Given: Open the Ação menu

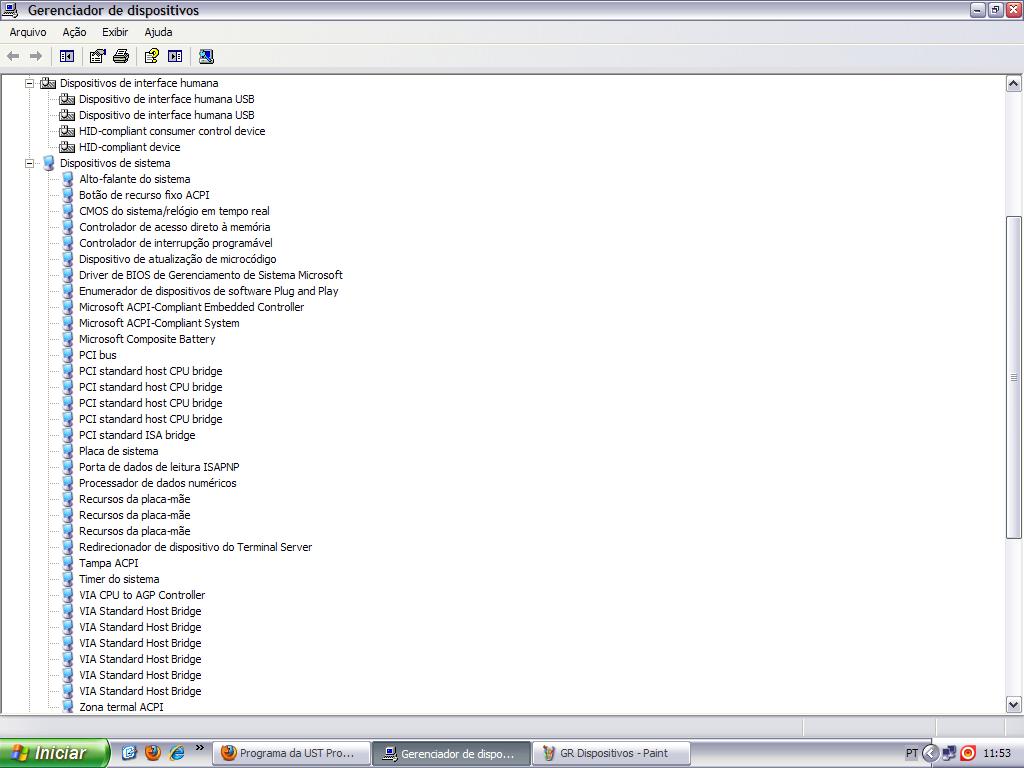Looking at the screenshot, I should tap(74, 32).
